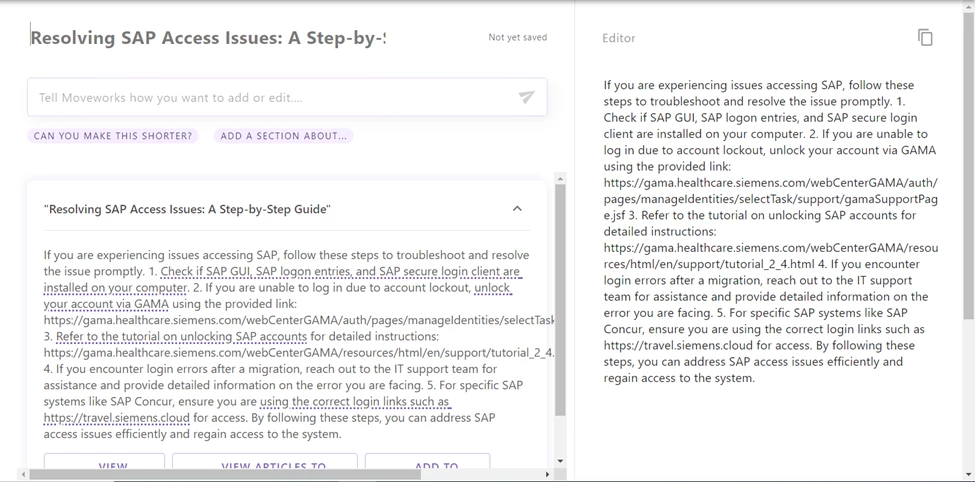975x482 pixels.
Task: Click the gamaSupportPage URL in Editor panel
Action: [x=771, y=199]
